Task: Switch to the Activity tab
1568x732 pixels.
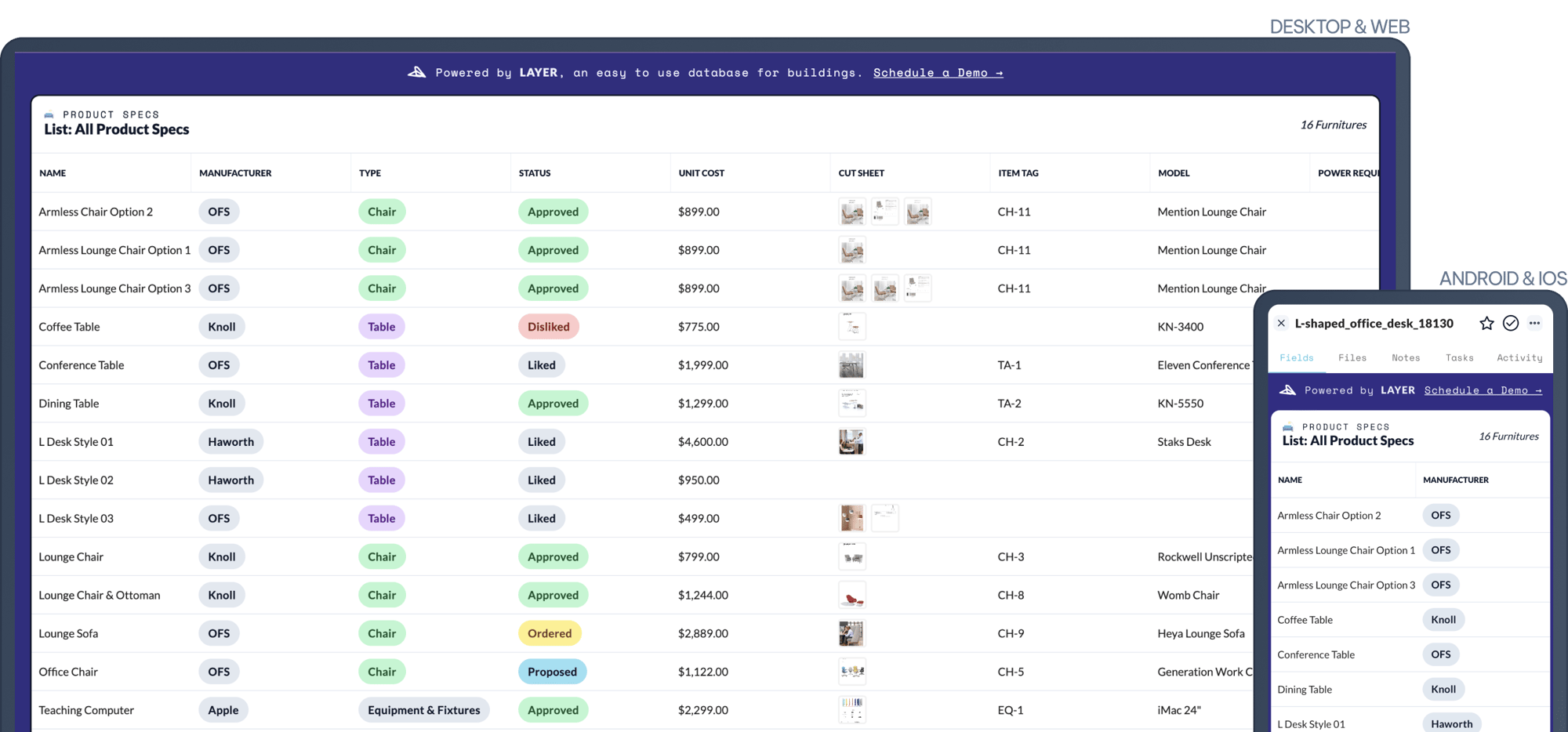Action: click(1519, 357)
